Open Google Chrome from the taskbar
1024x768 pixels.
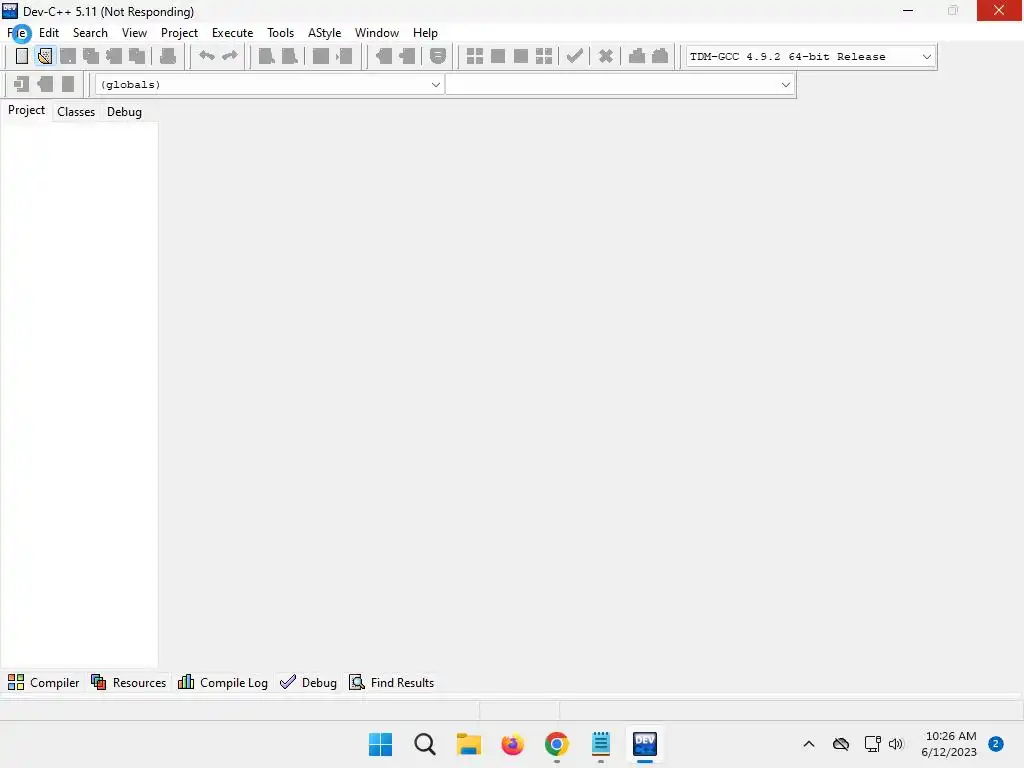(556, 744)
